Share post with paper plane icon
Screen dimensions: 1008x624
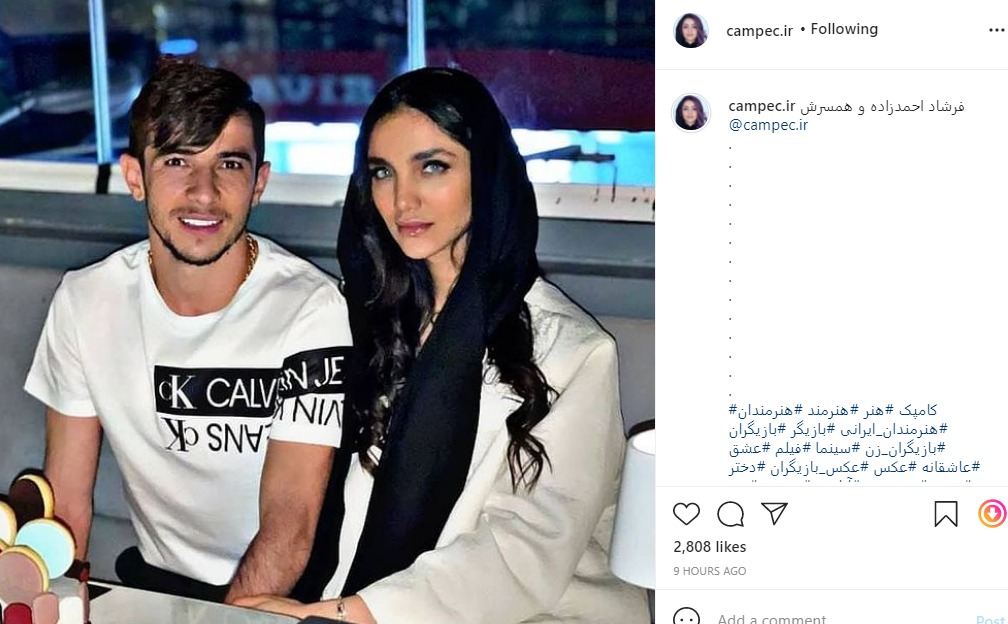click(774, 513)
